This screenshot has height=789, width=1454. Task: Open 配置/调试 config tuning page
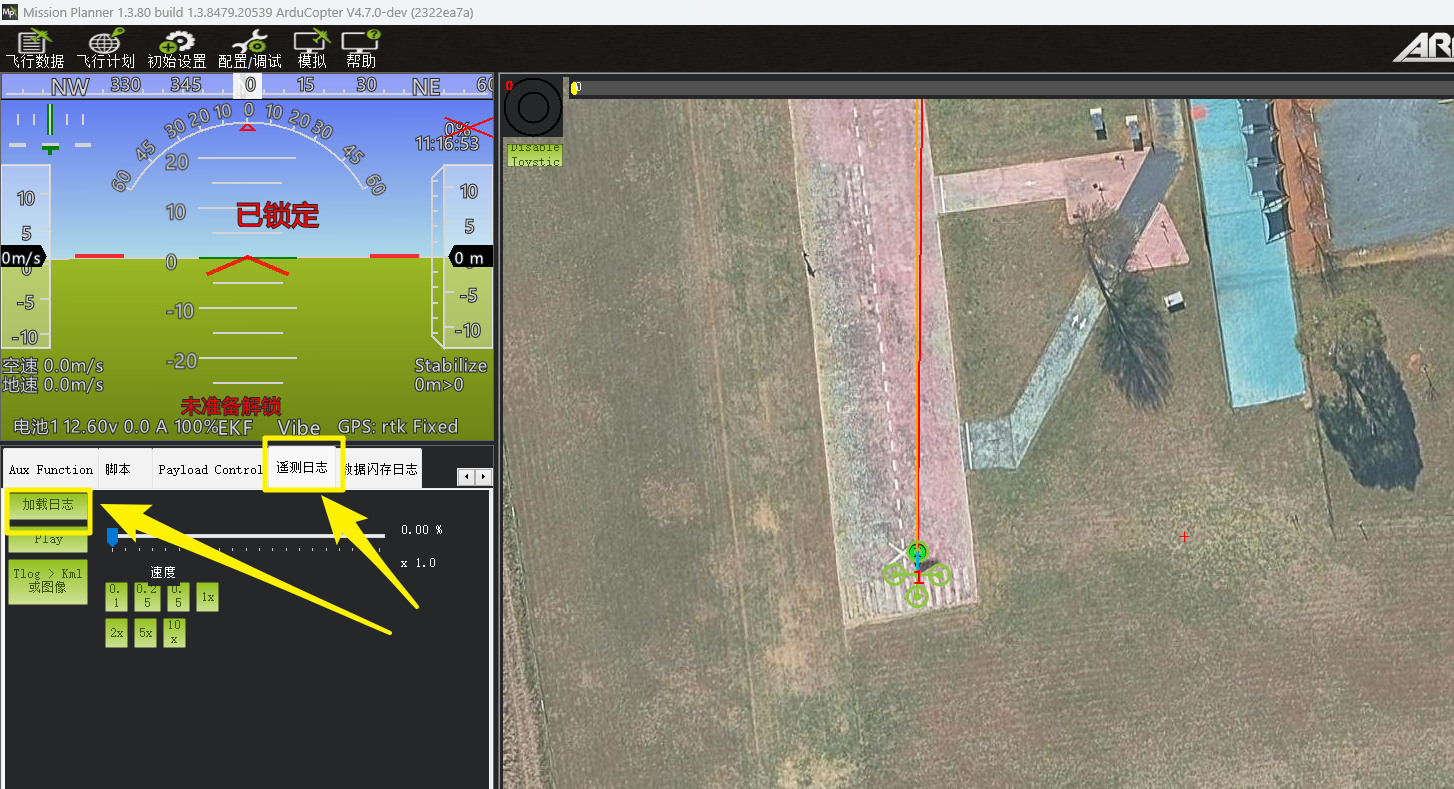point(249,50)
